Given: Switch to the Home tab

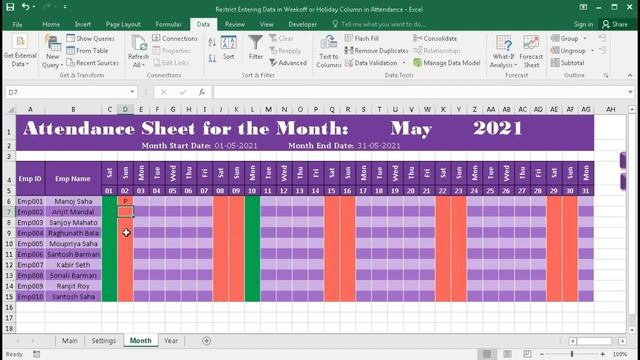Looking at the screenshot, I should point(51,24).
